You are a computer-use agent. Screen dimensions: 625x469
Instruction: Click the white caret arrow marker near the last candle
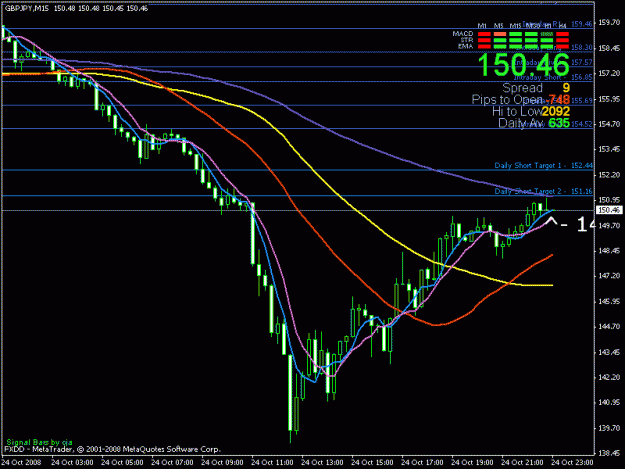551,221
